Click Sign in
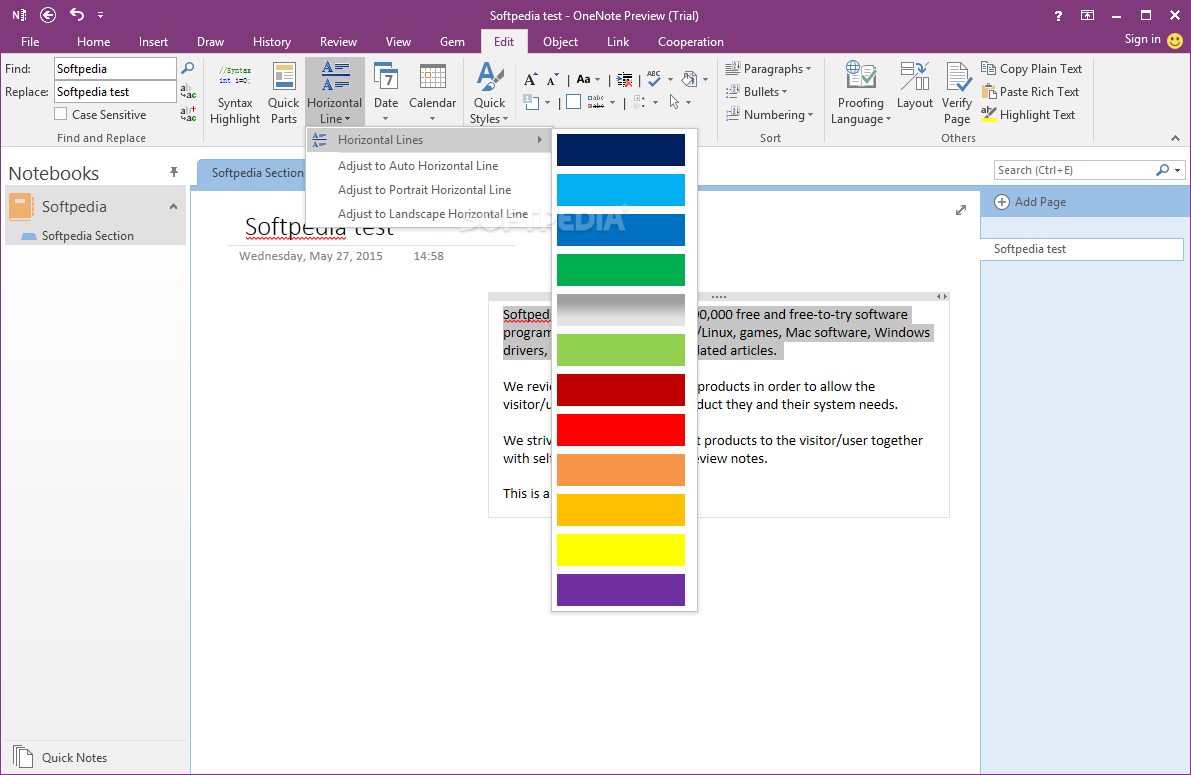 1142,40
